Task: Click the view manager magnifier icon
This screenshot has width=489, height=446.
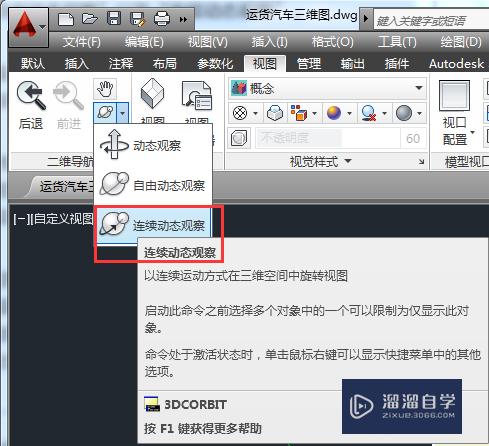Action: (x=197, y=96)
